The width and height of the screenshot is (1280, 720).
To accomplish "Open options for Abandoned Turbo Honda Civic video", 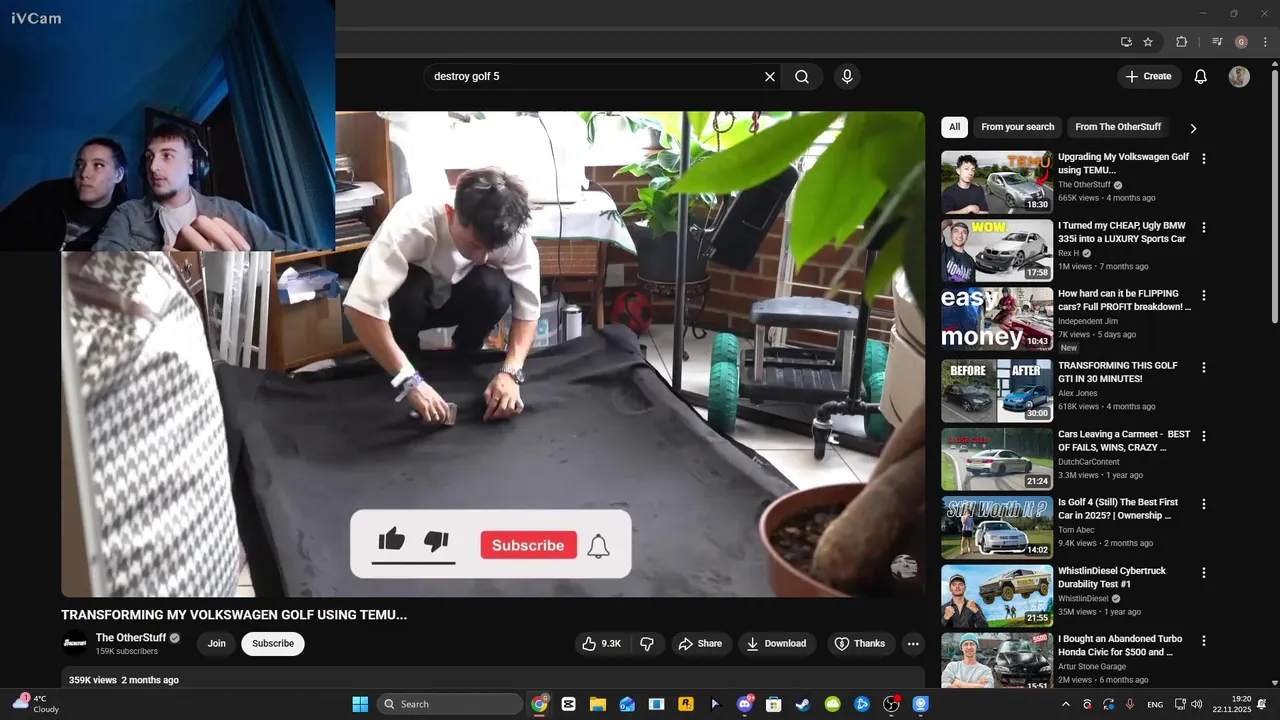I will tap(1204, 641).
